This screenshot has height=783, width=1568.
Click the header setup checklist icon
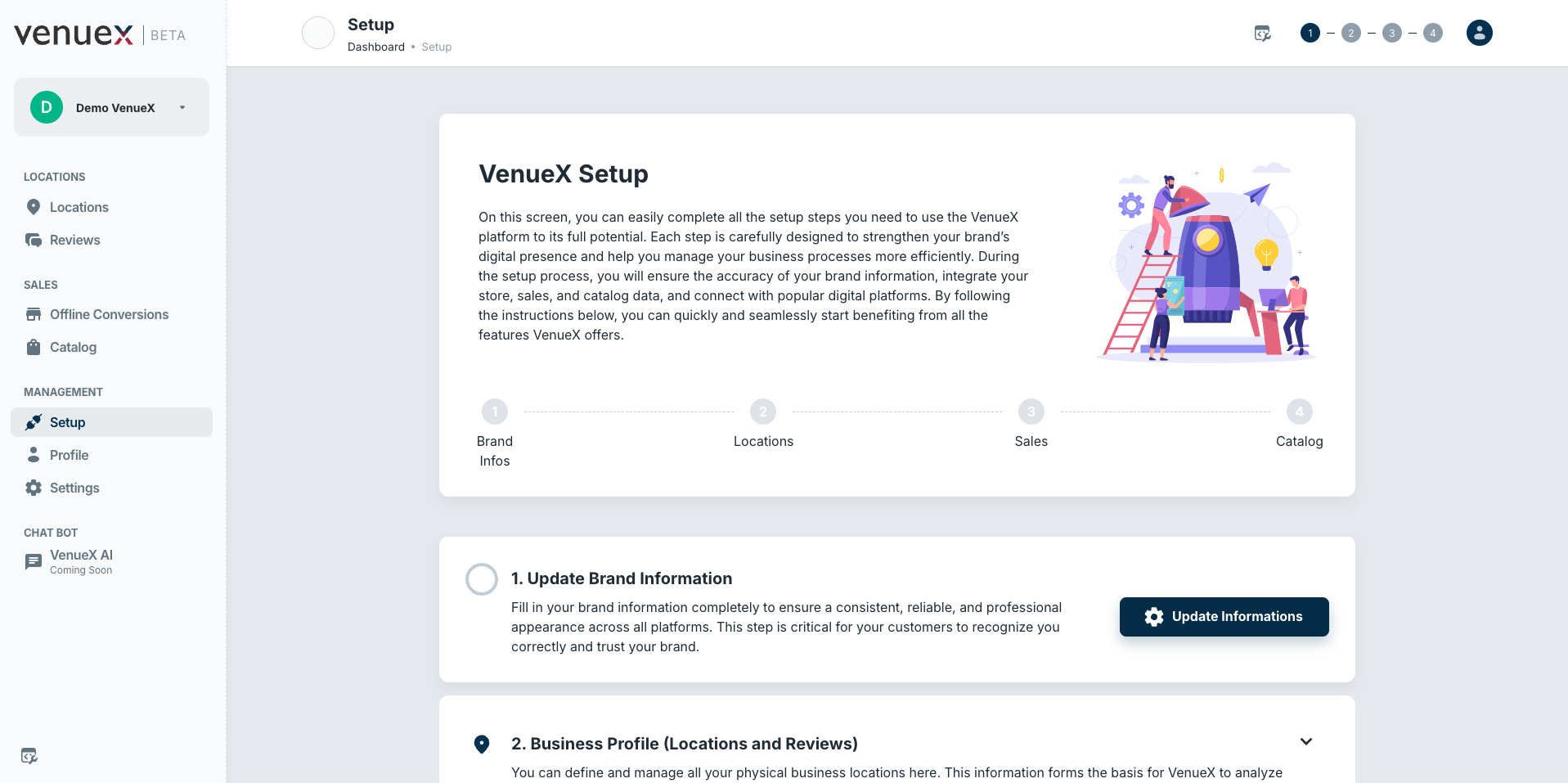coord(1263,33)
